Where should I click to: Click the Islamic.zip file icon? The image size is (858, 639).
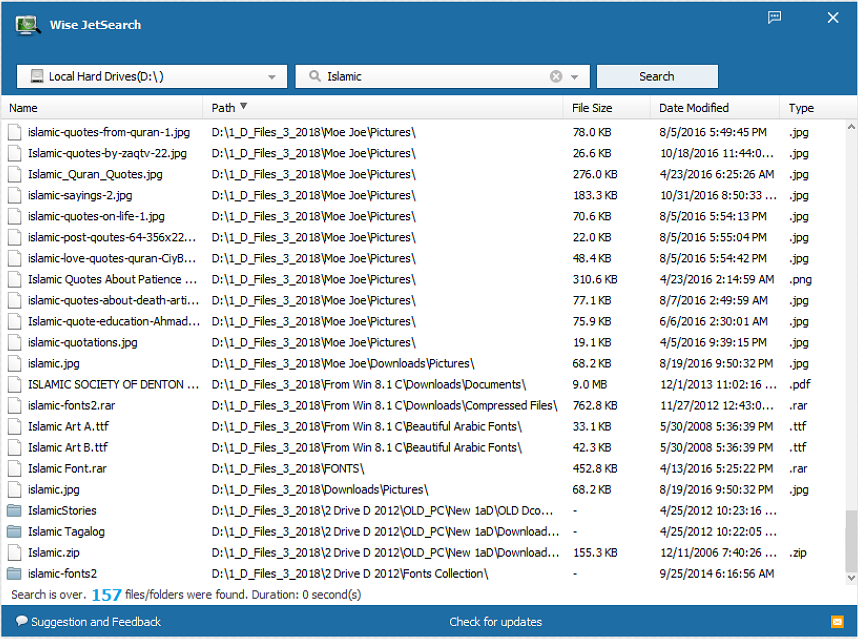click(x=14, y=553)
